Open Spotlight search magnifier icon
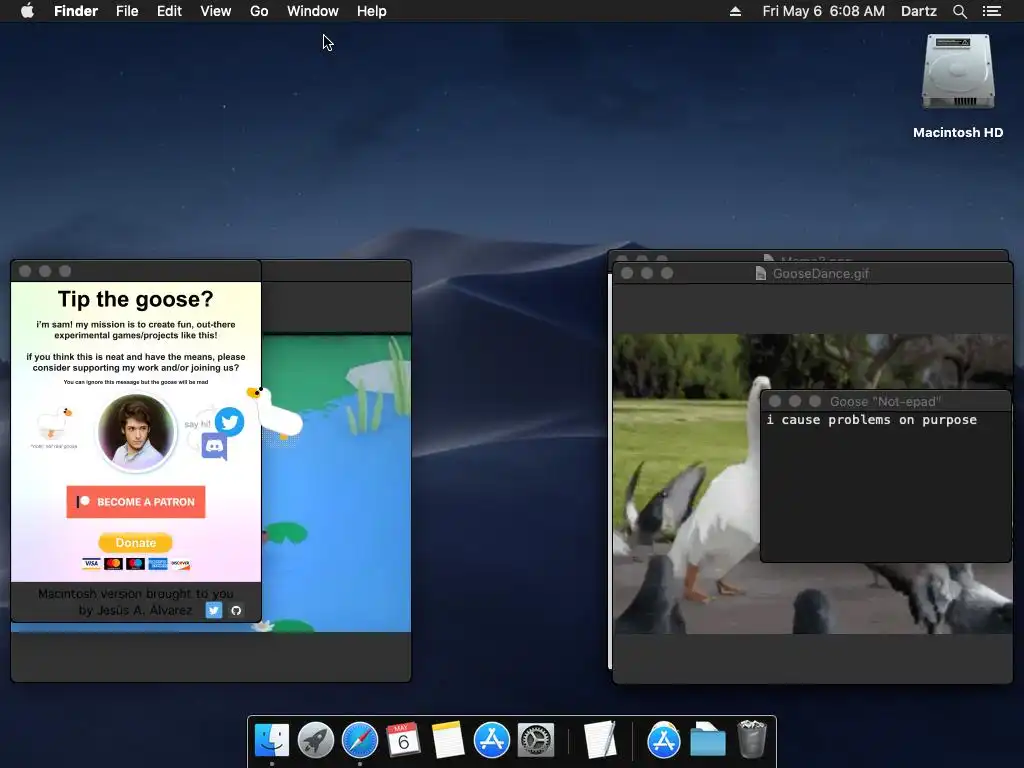The height and width of the screenshot is (768, 1024). pyautogui.click(x=959, y=11)
